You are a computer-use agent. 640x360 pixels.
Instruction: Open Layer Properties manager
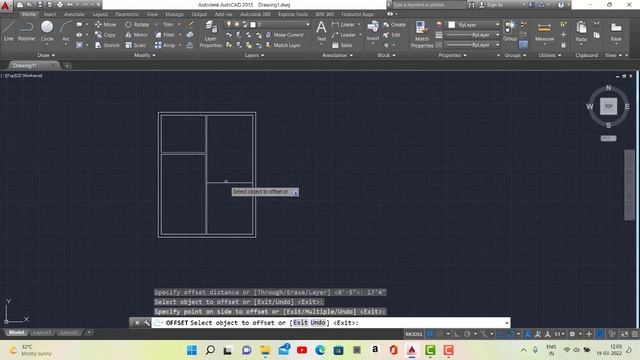click(211, 34)
